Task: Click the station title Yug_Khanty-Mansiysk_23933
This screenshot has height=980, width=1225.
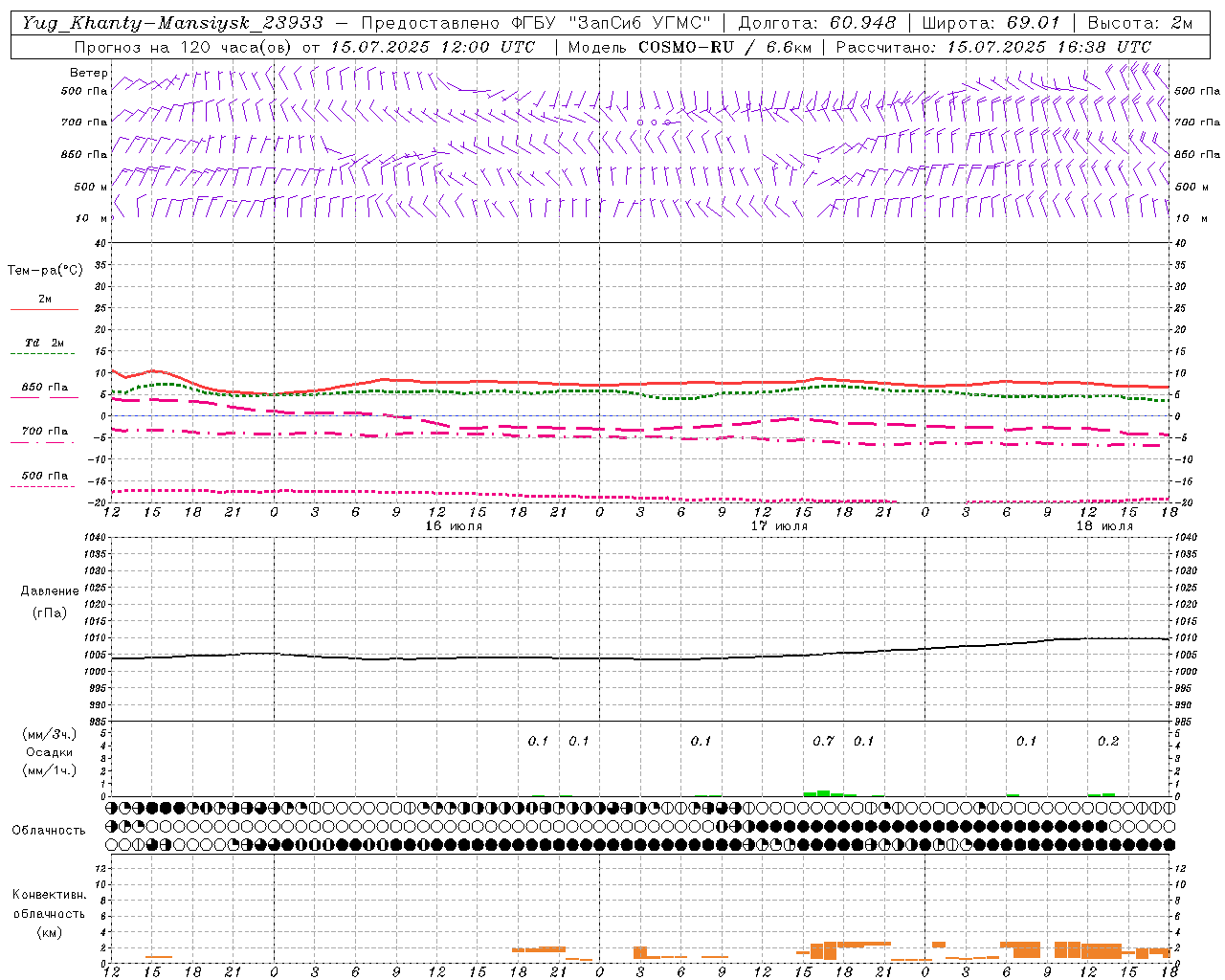Action: [x=172, y=23]
